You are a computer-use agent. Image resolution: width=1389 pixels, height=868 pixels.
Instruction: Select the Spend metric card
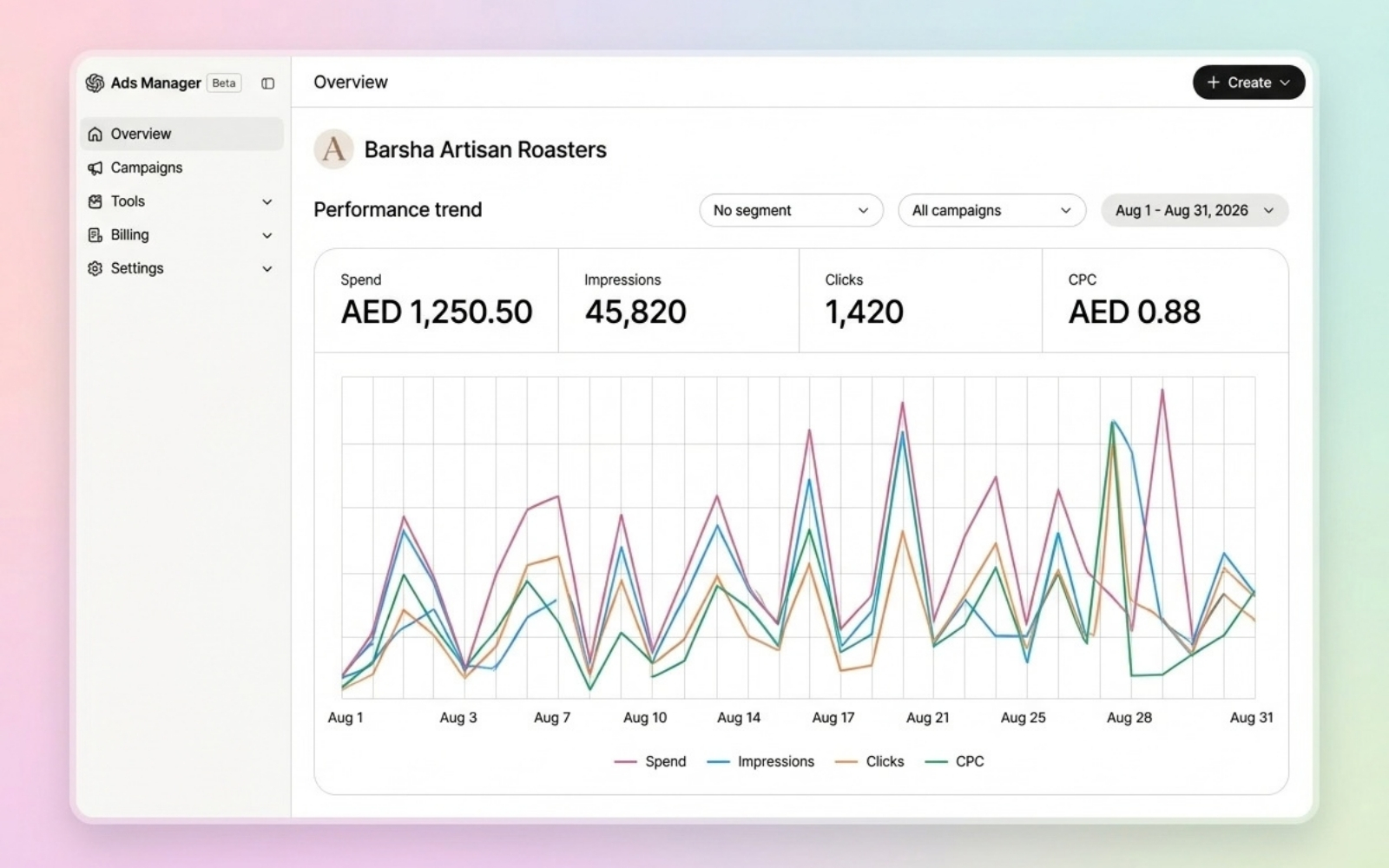pyautogui.click(x=437, y=300)
